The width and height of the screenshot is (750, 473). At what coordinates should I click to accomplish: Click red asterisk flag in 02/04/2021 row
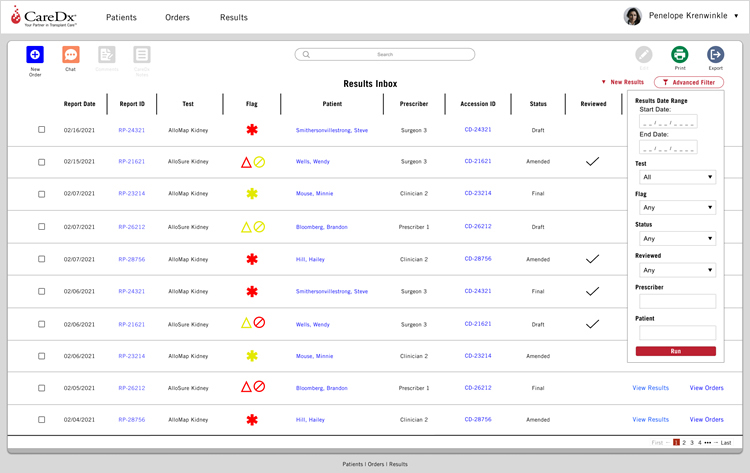coord(252,420)
